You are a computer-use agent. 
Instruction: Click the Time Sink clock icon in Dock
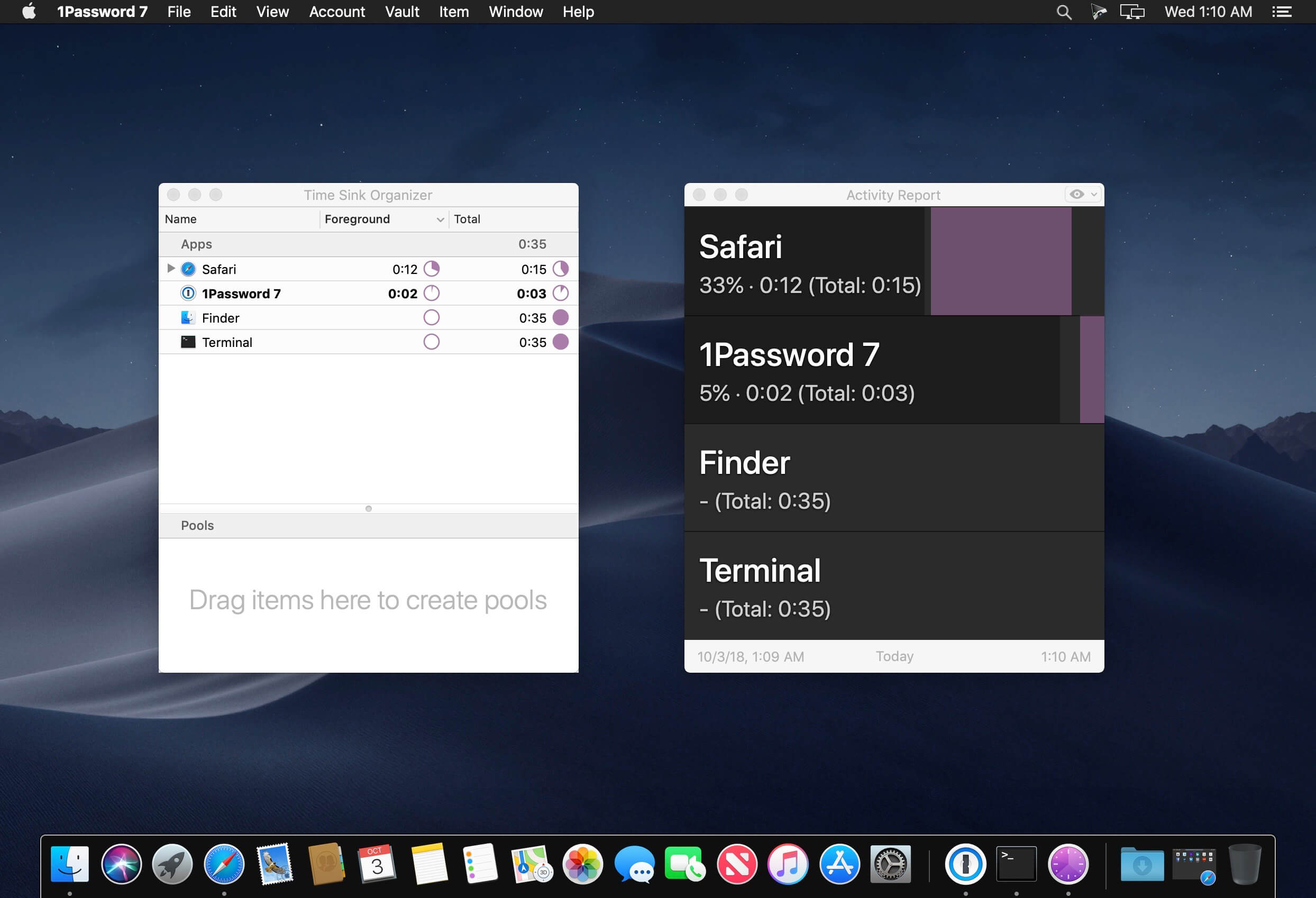point(1068,864)
